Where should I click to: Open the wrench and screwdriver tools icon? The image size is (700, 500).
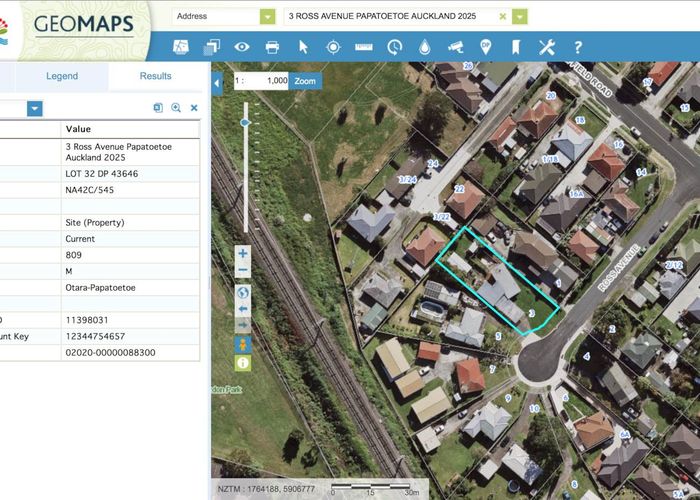point(546,47)
